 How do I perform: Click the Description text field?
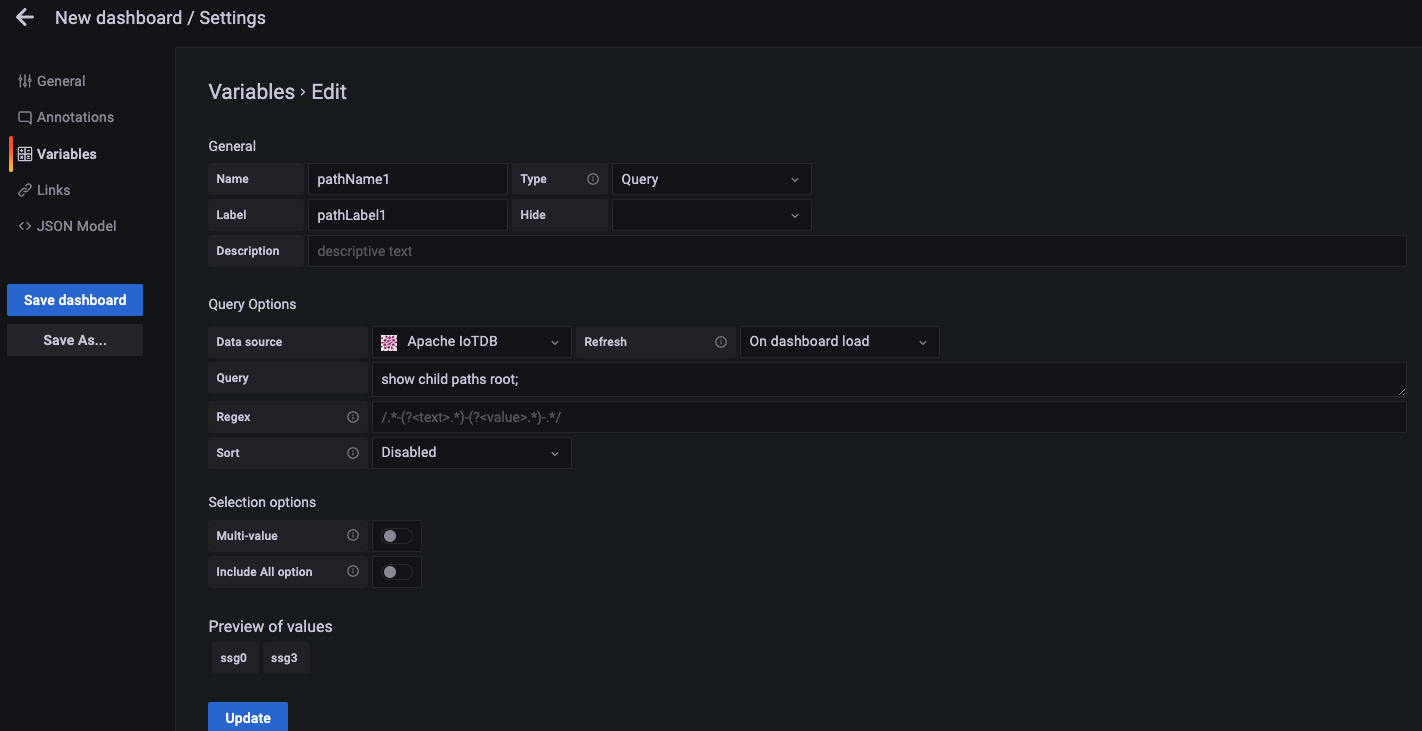point(856,251)
